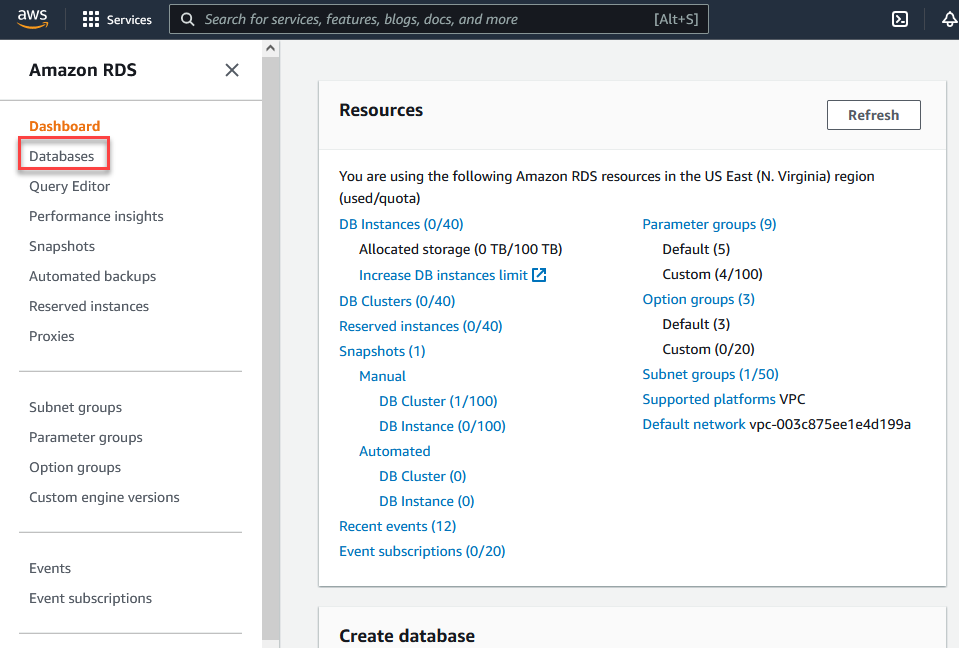Close the Amazon RDS navigation panel
Image resolution: width=959 pixels, height=648 pixels.
(x=232, y=70)
